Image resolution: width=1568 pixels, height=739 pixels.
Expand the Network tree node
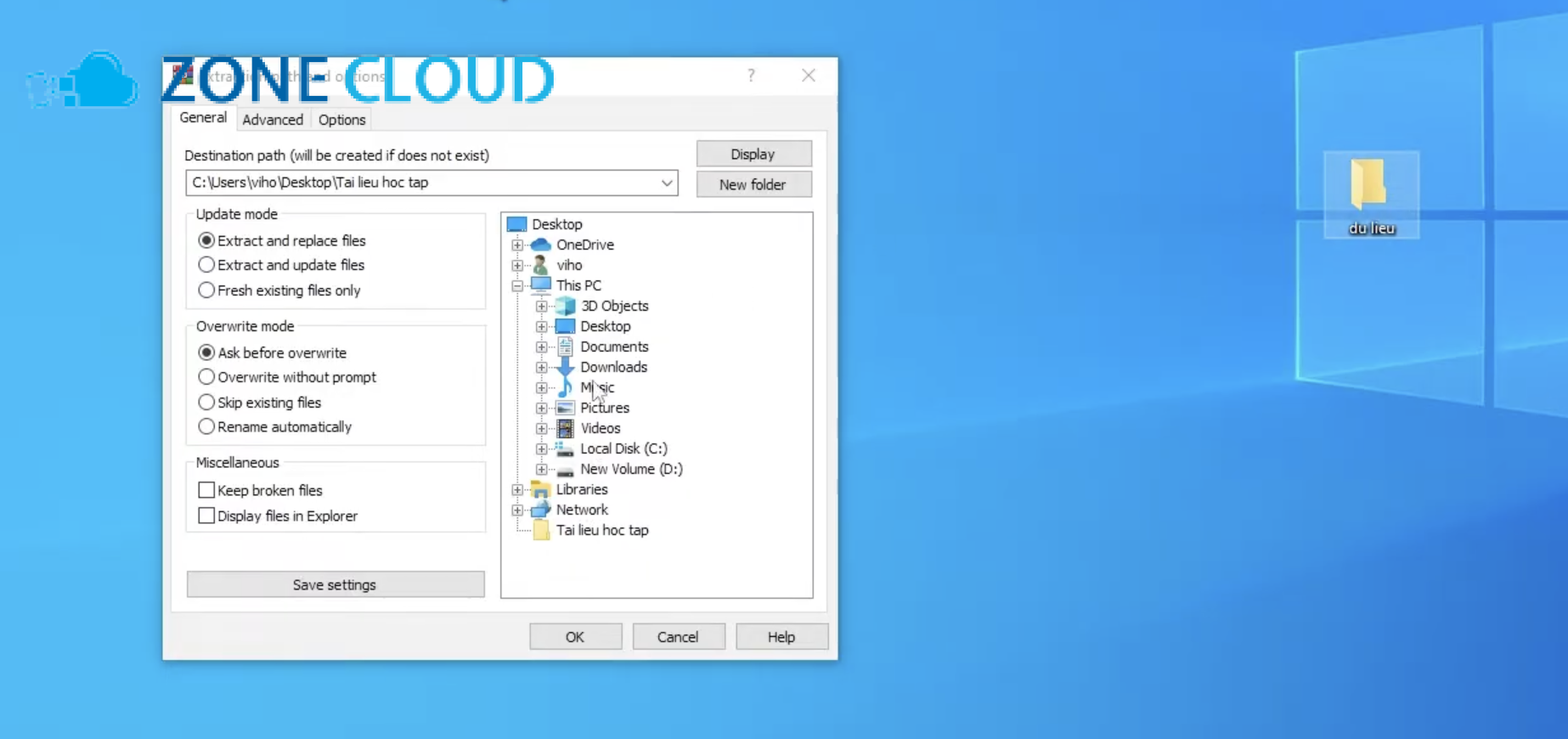tap(517, 510)
